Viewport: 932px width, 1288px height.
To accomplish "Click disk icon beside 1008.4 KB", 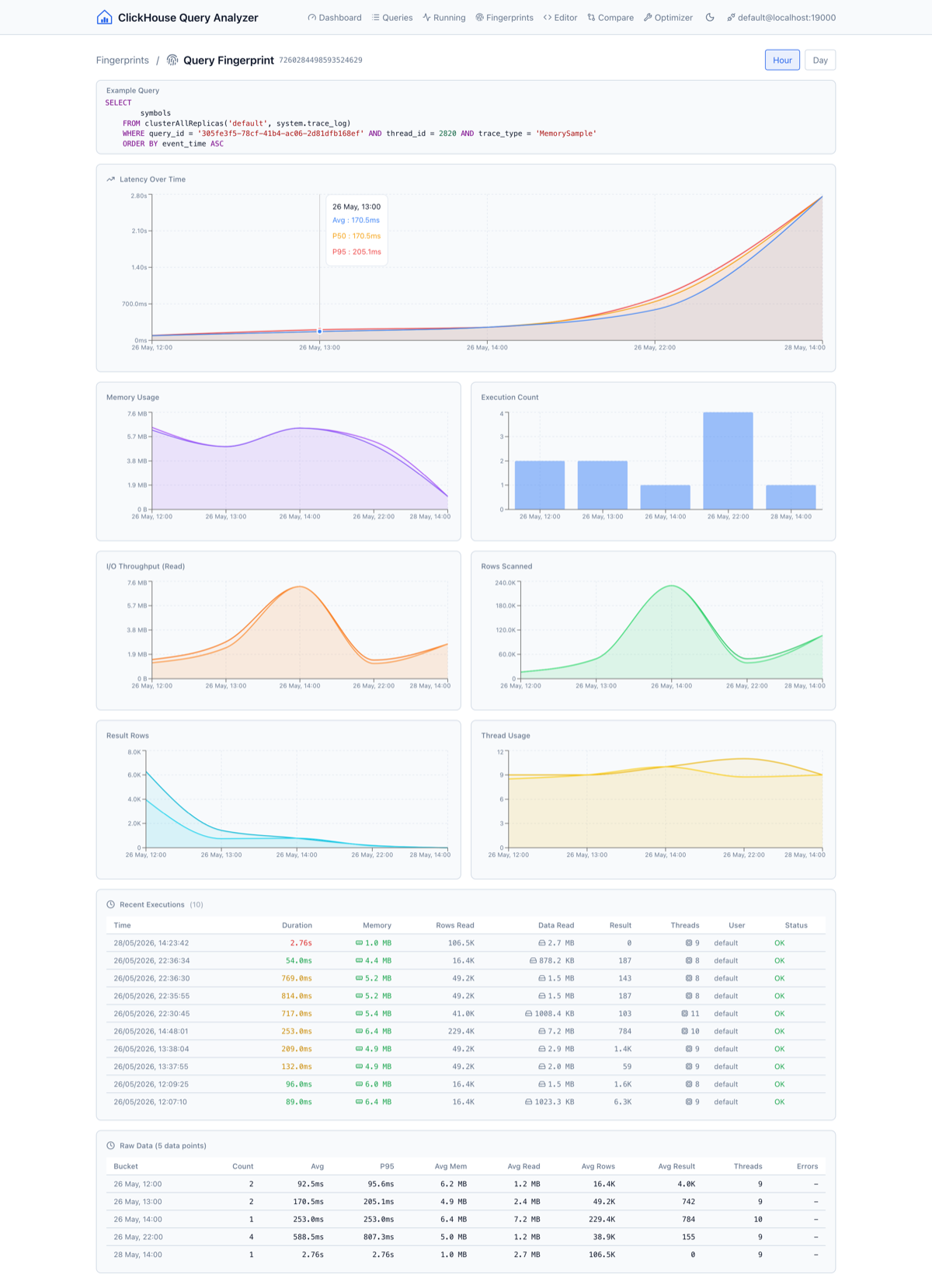I will [x=529, y=1014].
